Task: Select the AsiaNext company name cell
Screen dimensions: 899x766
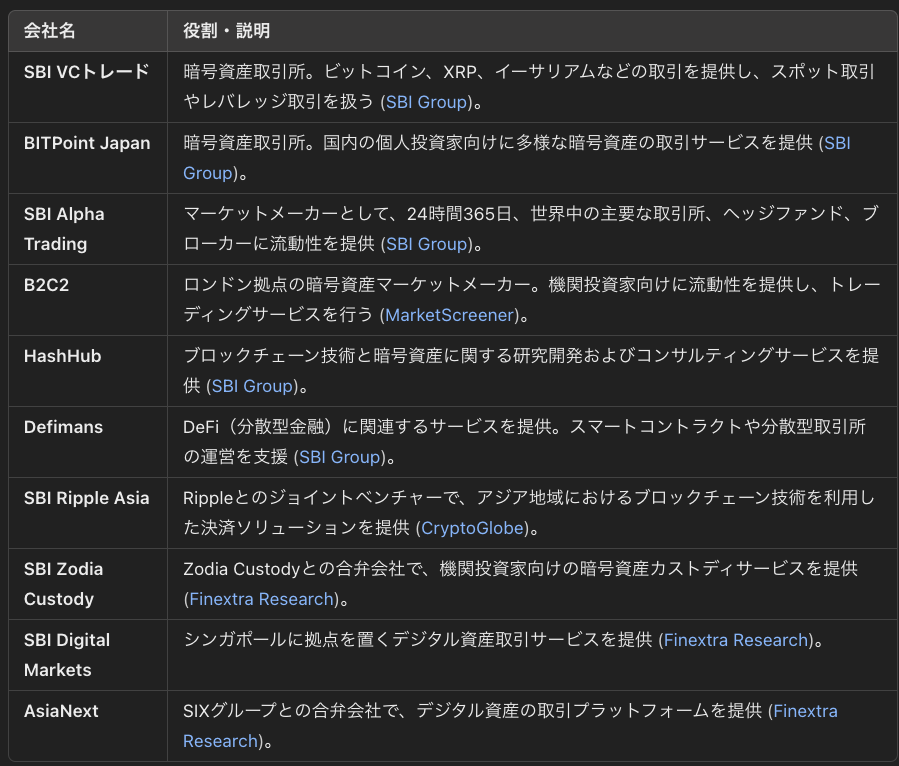Action: [88, 726]
